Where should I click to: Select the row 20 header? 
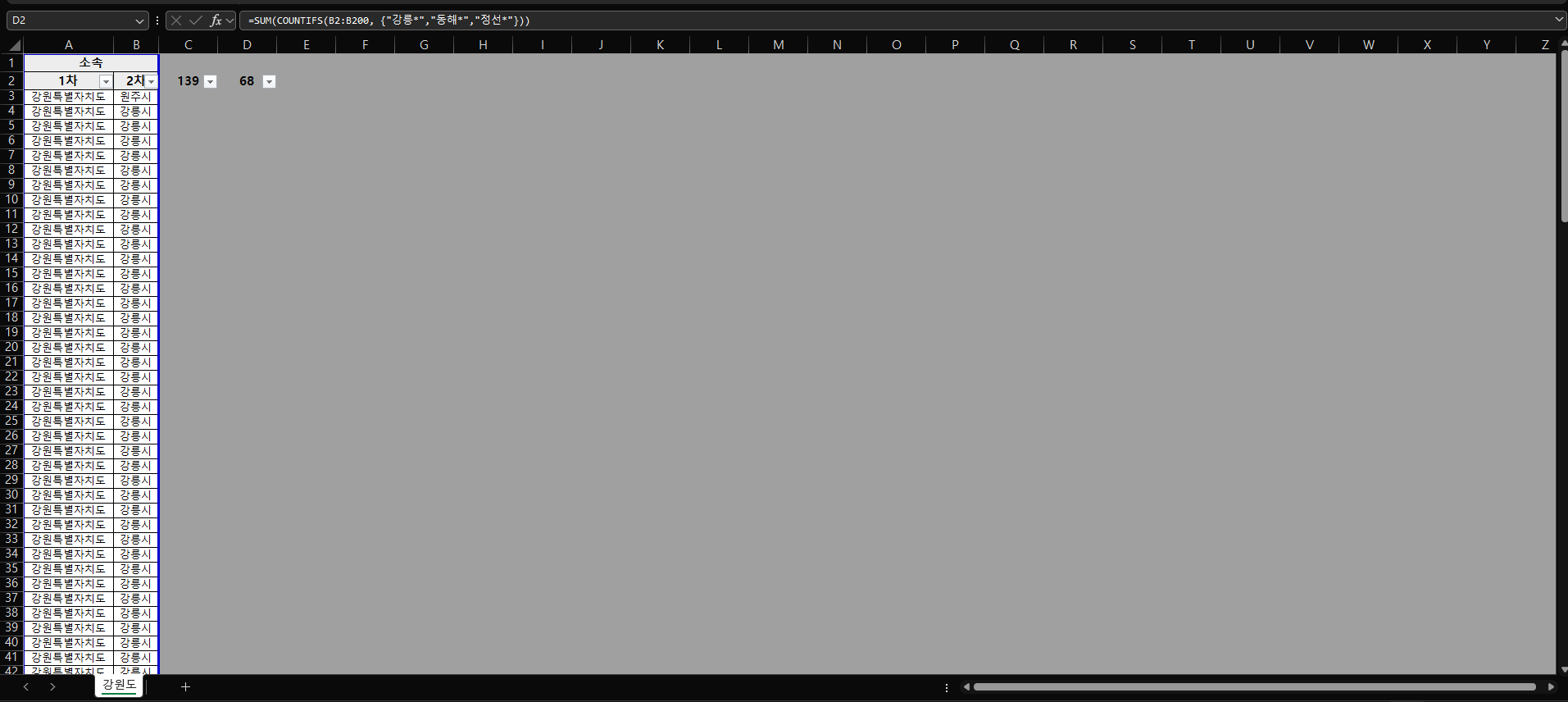[11, 347]
